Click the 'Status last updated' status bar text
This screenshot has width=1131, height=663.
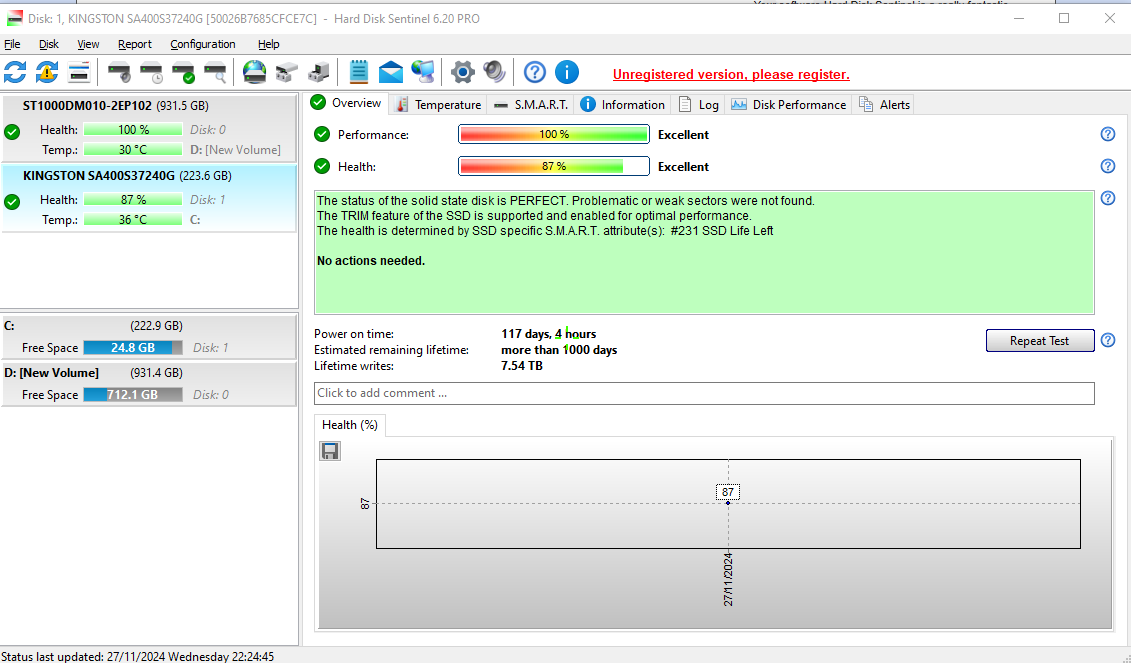click(137, 657)
